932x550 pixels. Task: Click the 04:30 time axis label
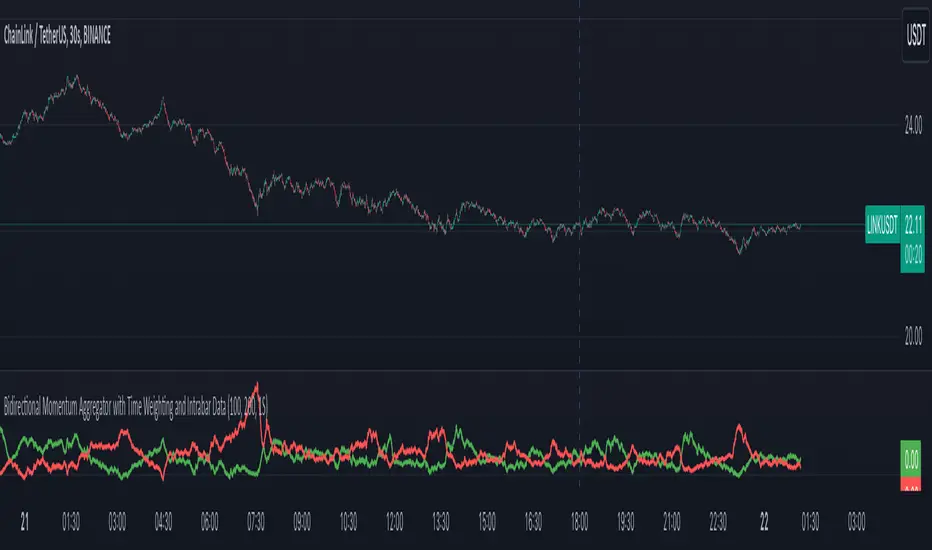tap(163, 522)
